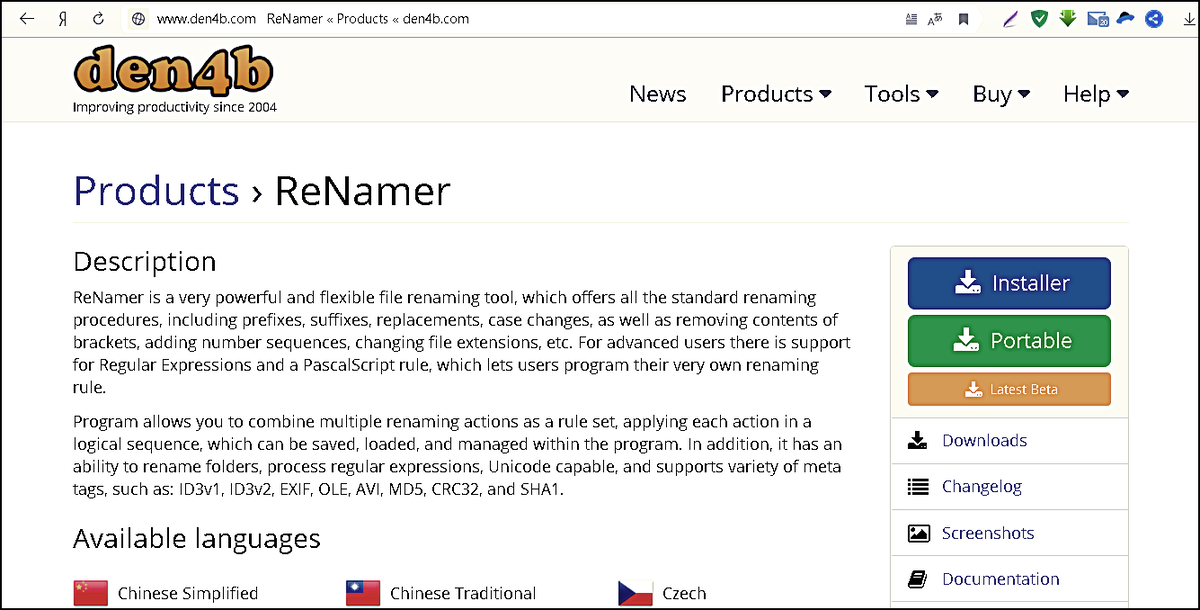Screen dimensions: 1200x610
Task: Download the ReNamer Installer
Action: [x=1009, y=283]
